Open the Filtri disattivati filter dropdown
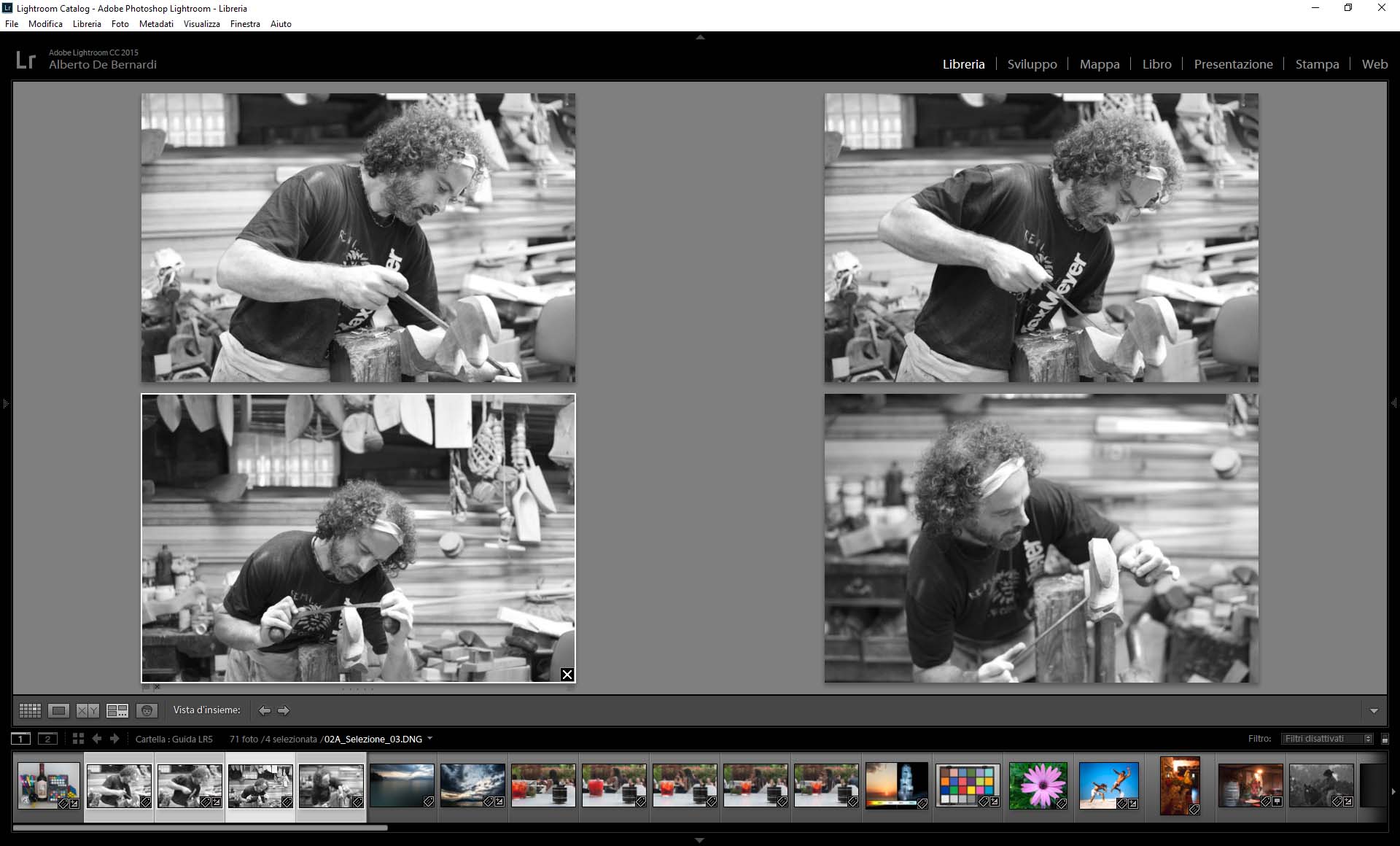Image resolution: width=1400 pixels, height=846 pixels. click(x=1327, y=739)
